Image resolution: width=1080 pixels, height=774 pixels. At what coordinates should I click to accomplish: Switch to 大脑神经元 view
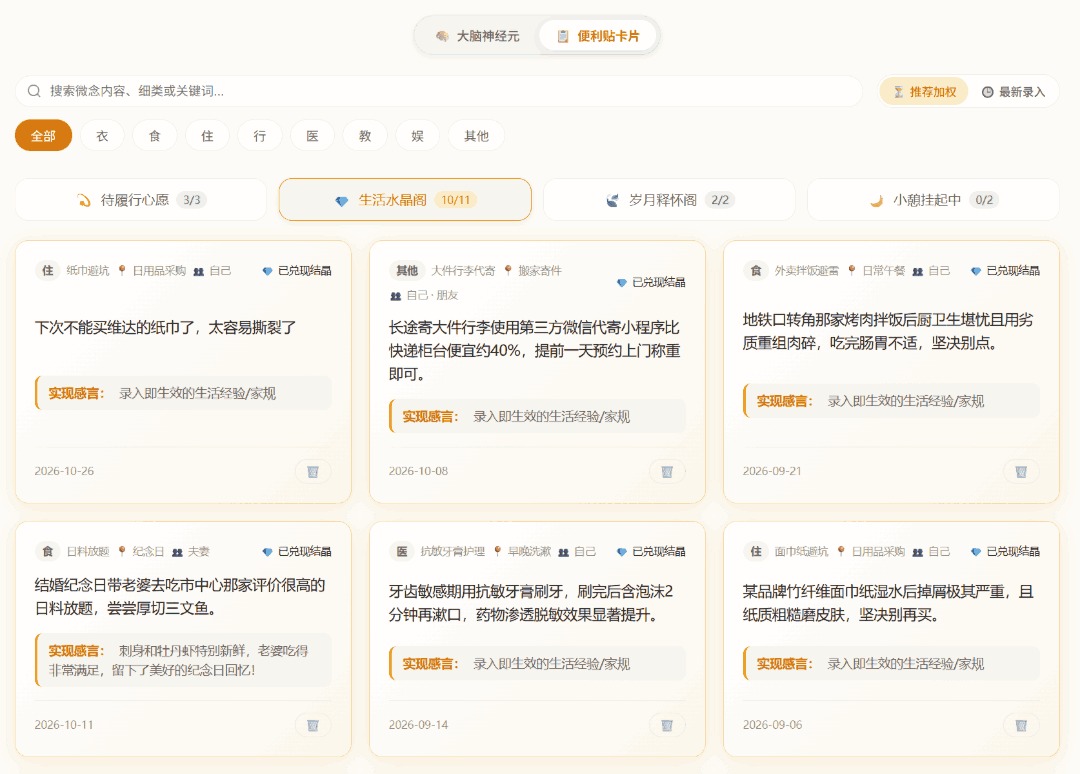point(478,36)
